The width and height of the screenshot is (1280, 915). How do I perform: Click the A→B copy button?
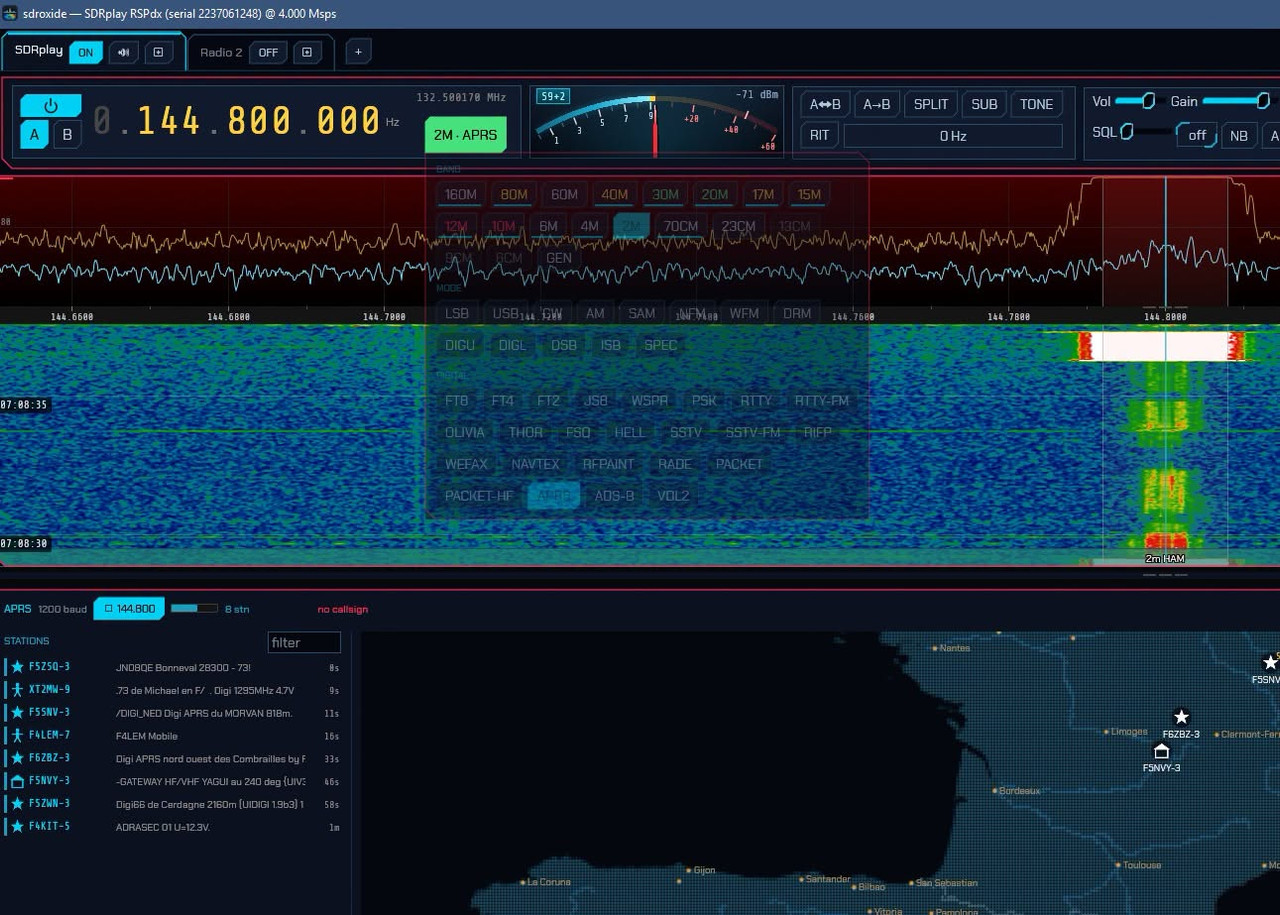click(x=877, y=104)
